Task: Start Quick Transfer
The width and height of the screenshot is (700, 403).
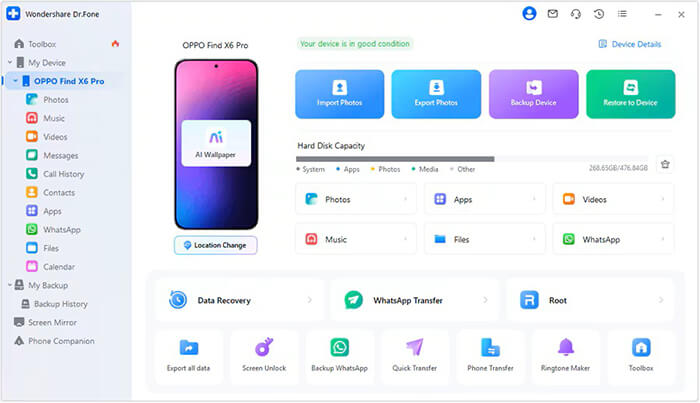Action: (414, 356)
